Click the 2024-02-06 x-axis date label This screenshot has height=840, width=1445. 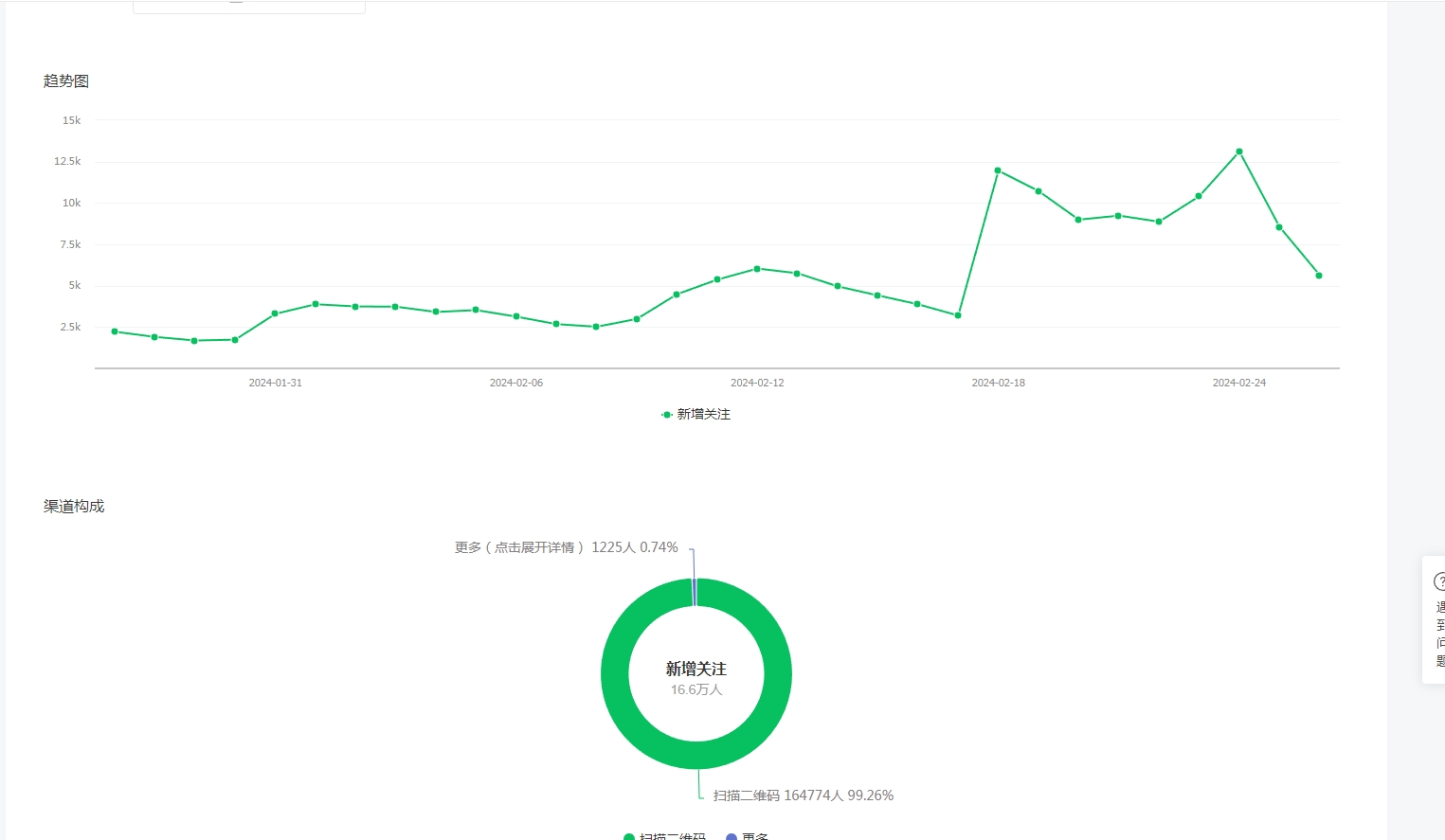516,383
